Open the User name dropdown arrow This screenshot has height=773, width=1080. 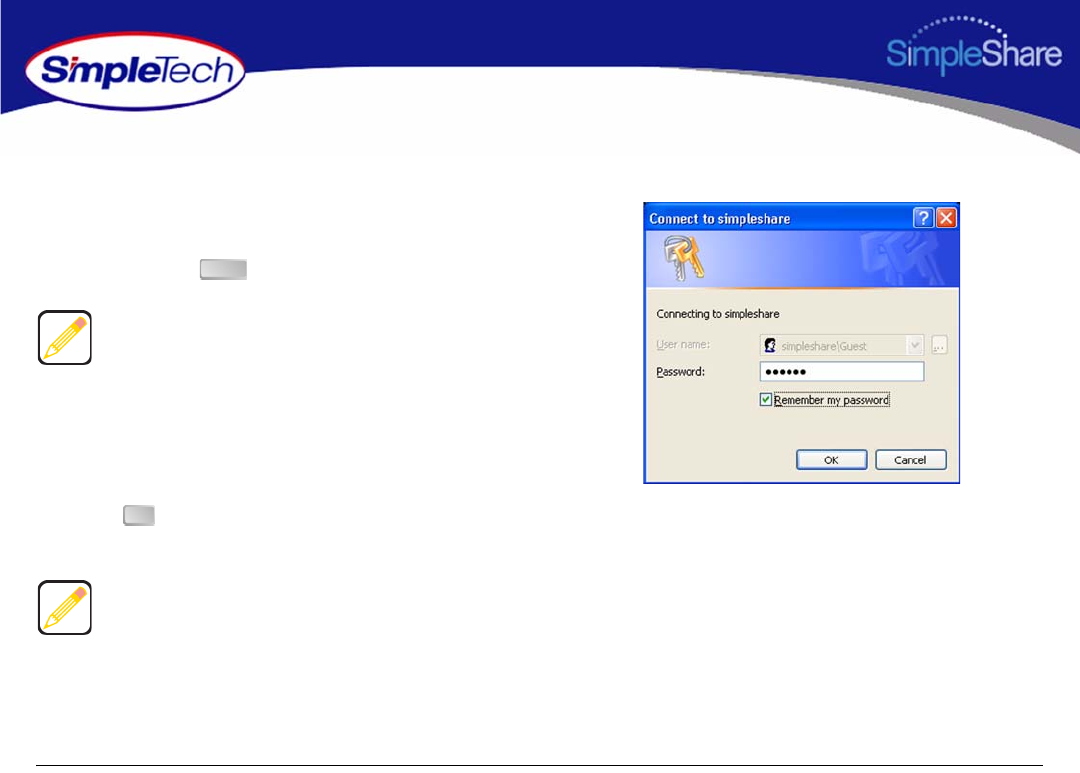915,344
